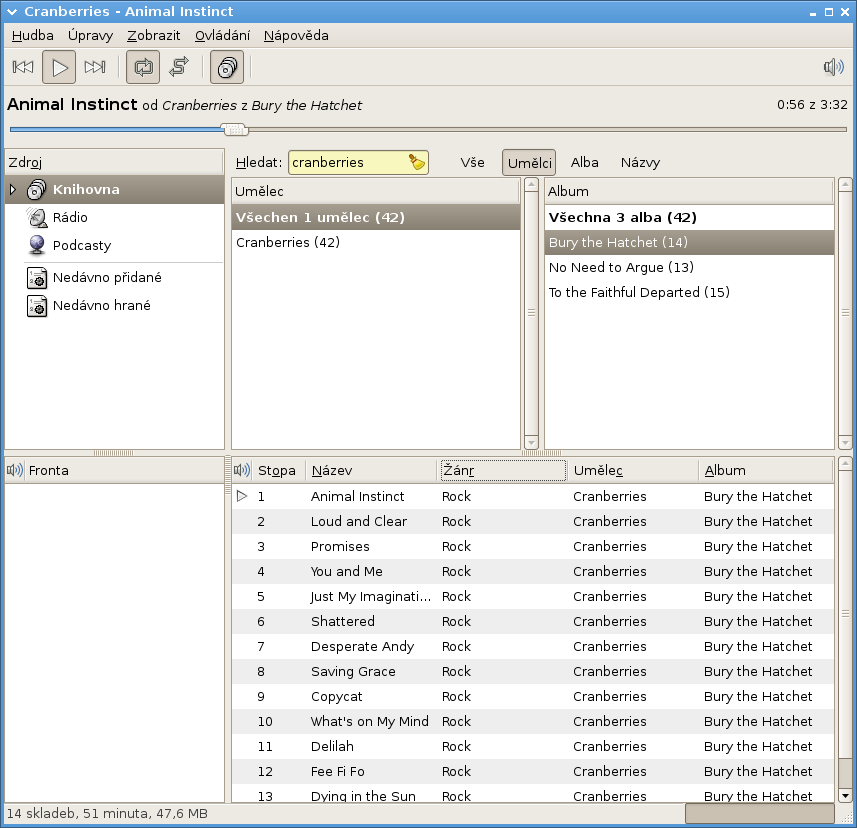Set search filter to Umělci
This screenshot has height=828, width=857.
(x=529, y=163)
